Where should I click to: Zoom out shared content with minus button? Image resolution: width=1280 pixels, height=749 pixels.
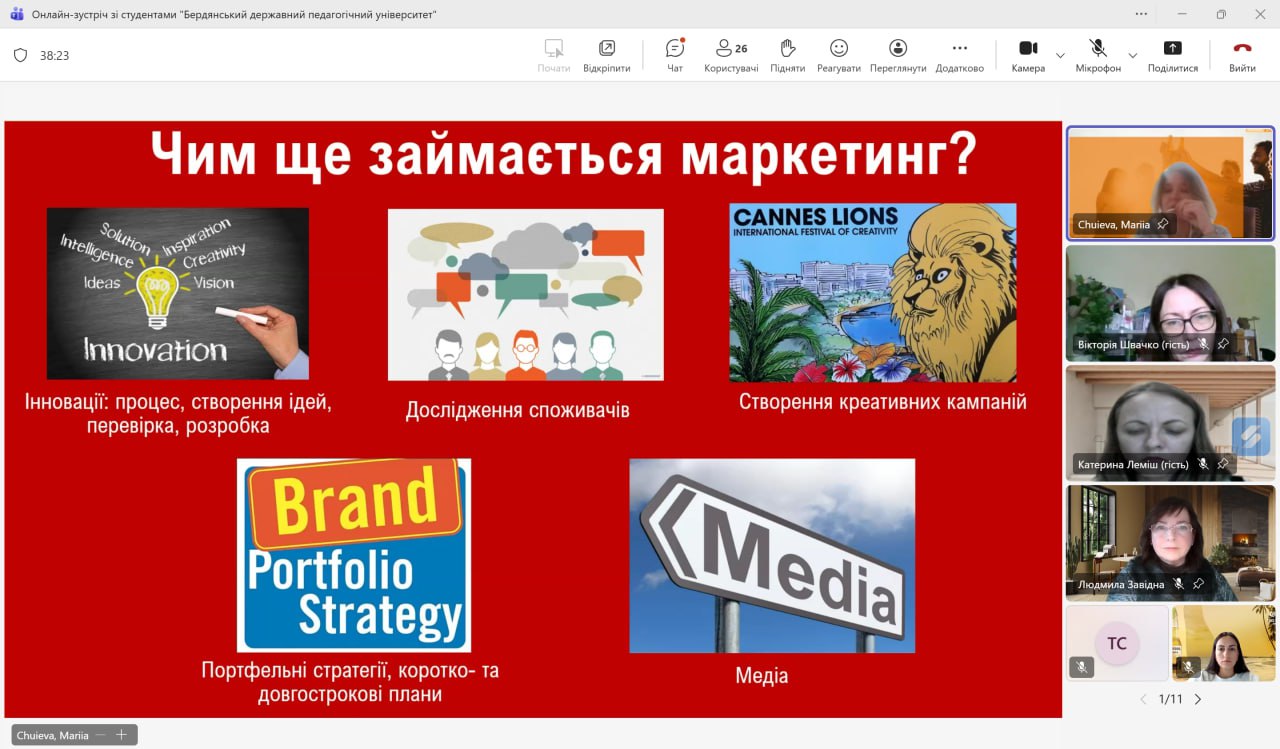tap(101, 735)
